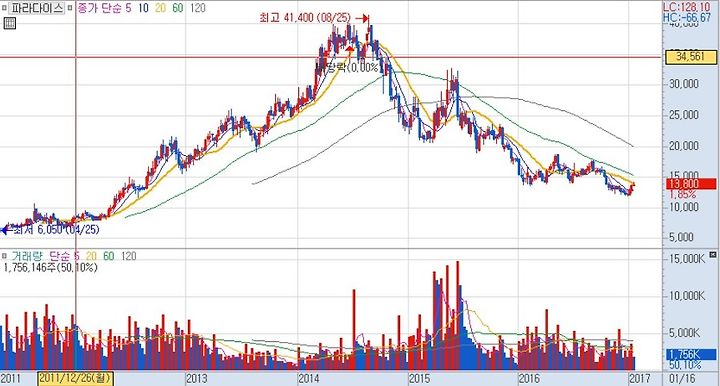This screenshot has width=720, height=386.
Task: Click the small square beside 파라다이스 name
Action: [x=5, y=8]
